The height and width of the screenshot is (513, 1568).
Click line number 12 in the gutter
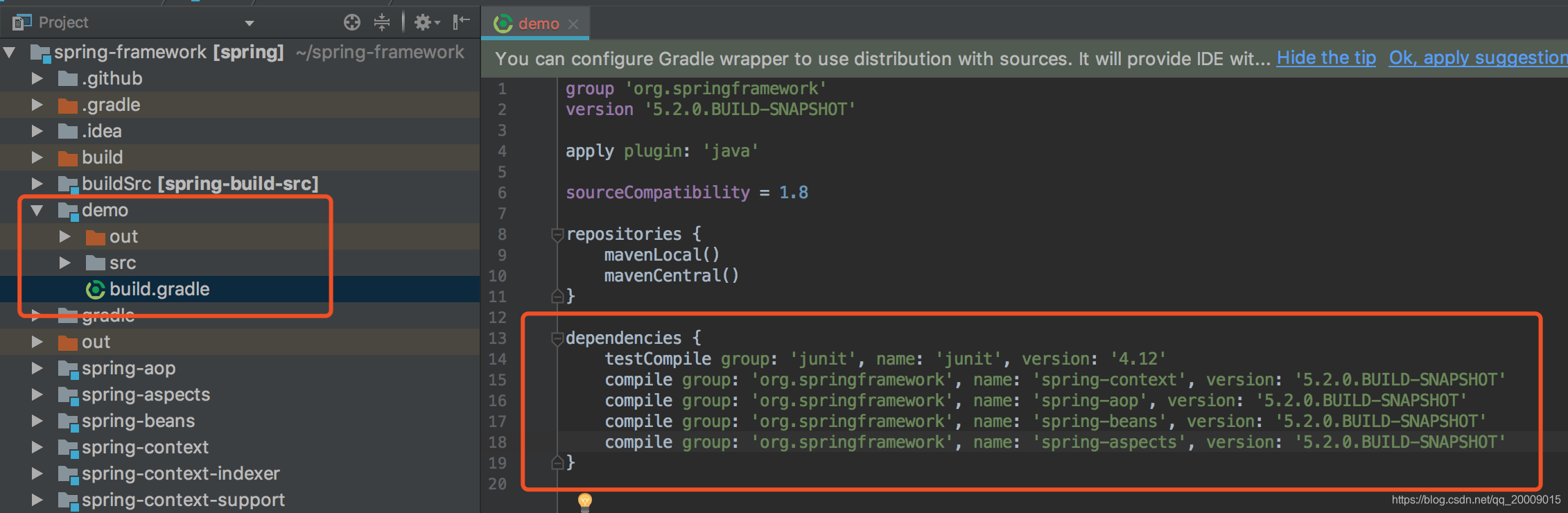498,317
